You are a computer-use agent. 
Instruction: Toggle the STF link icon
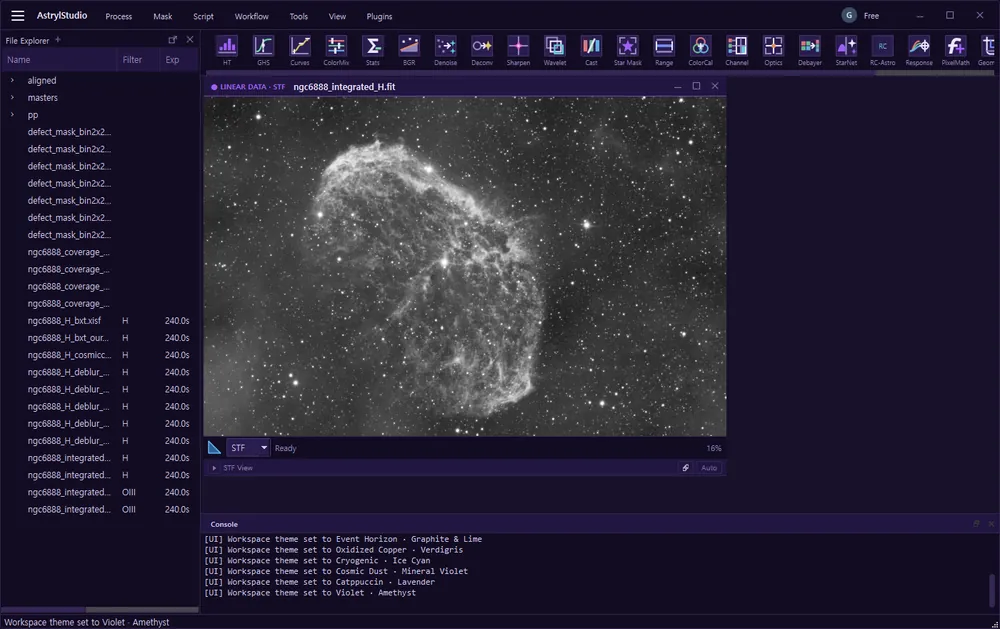pyautogui.click(x=686, y=468)
